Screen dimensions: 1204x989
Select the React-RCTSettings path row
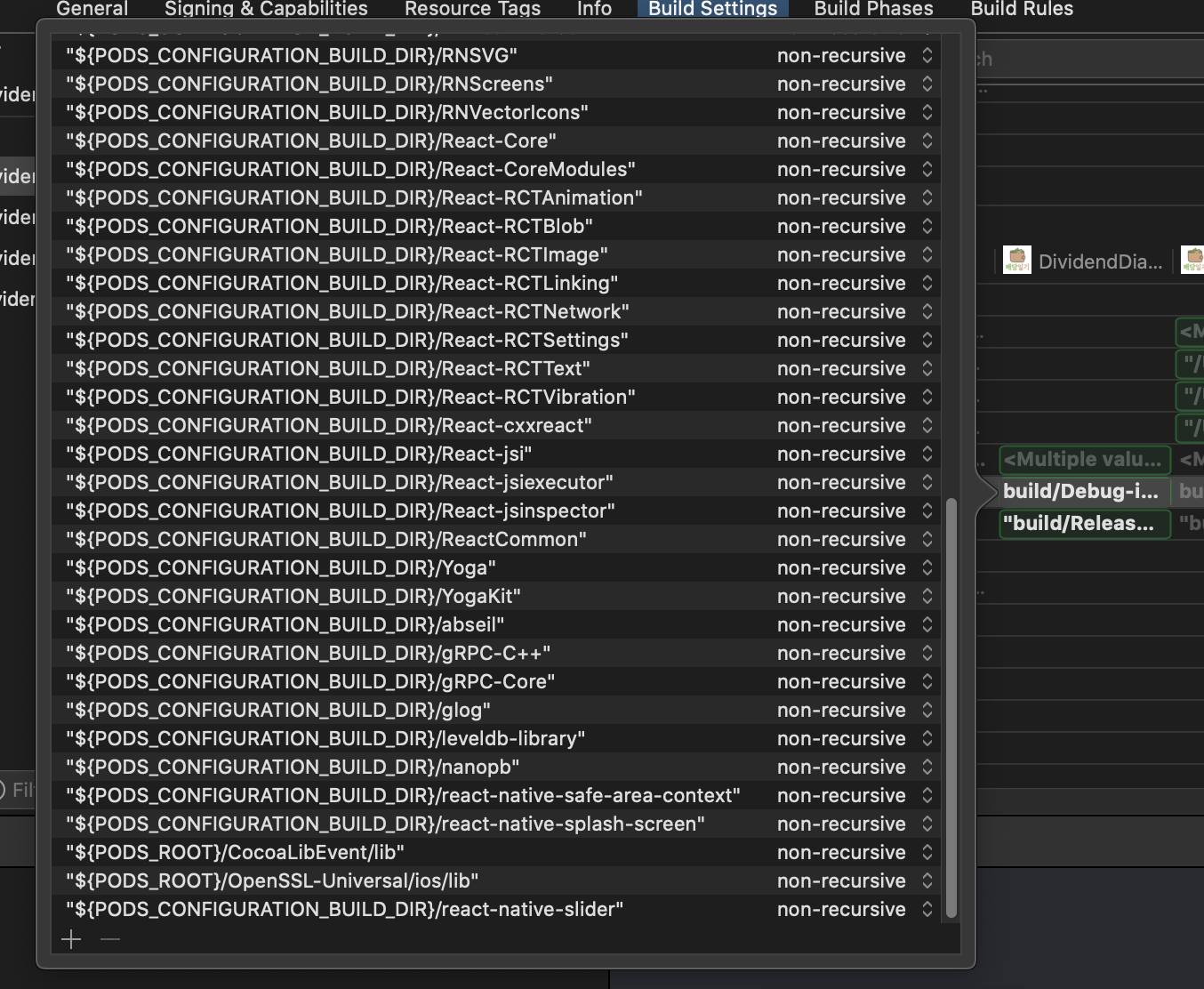click(x=347, y=340)
